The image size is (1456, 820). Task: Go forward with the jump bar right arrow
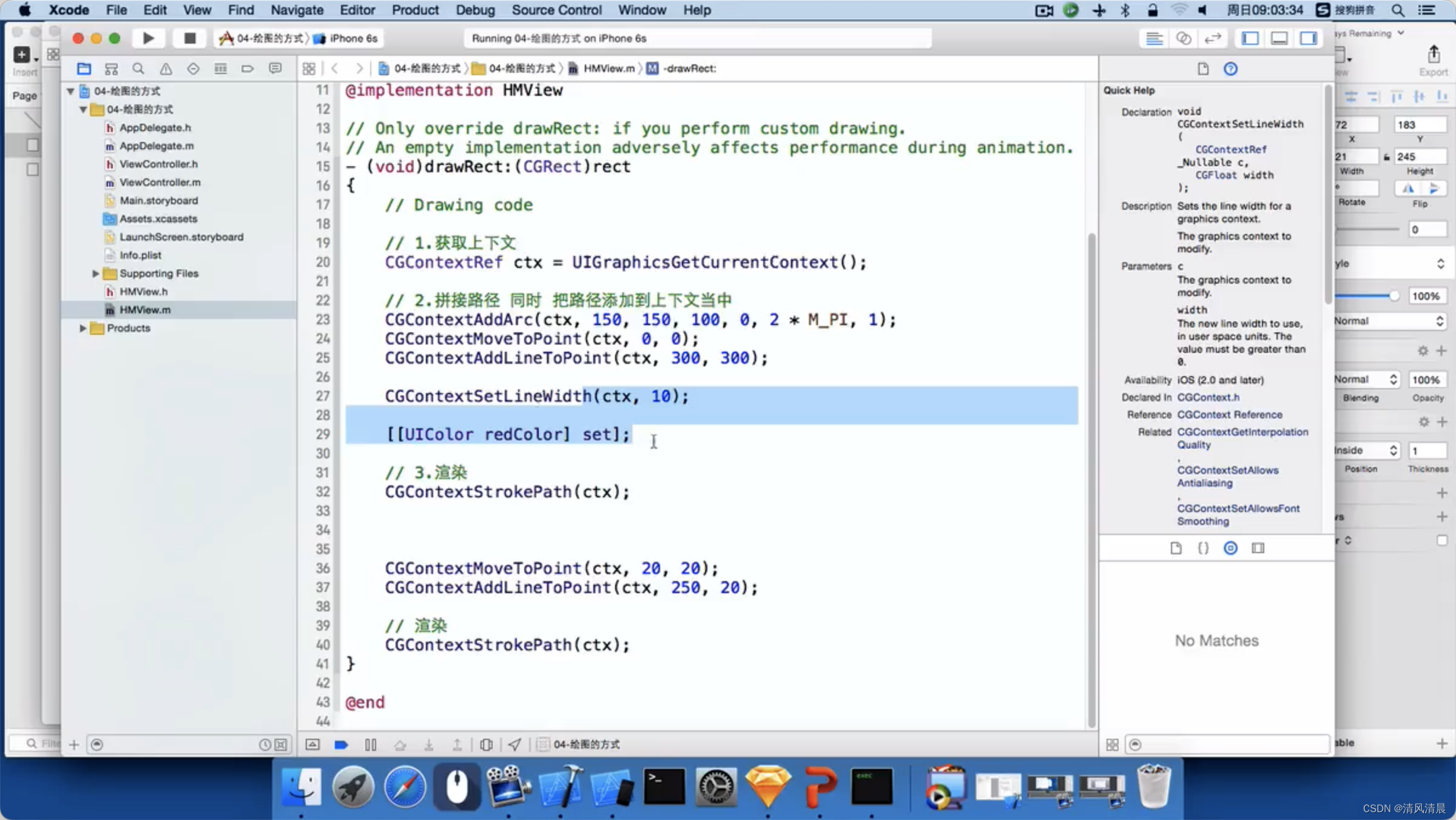(x=359, y=69)
